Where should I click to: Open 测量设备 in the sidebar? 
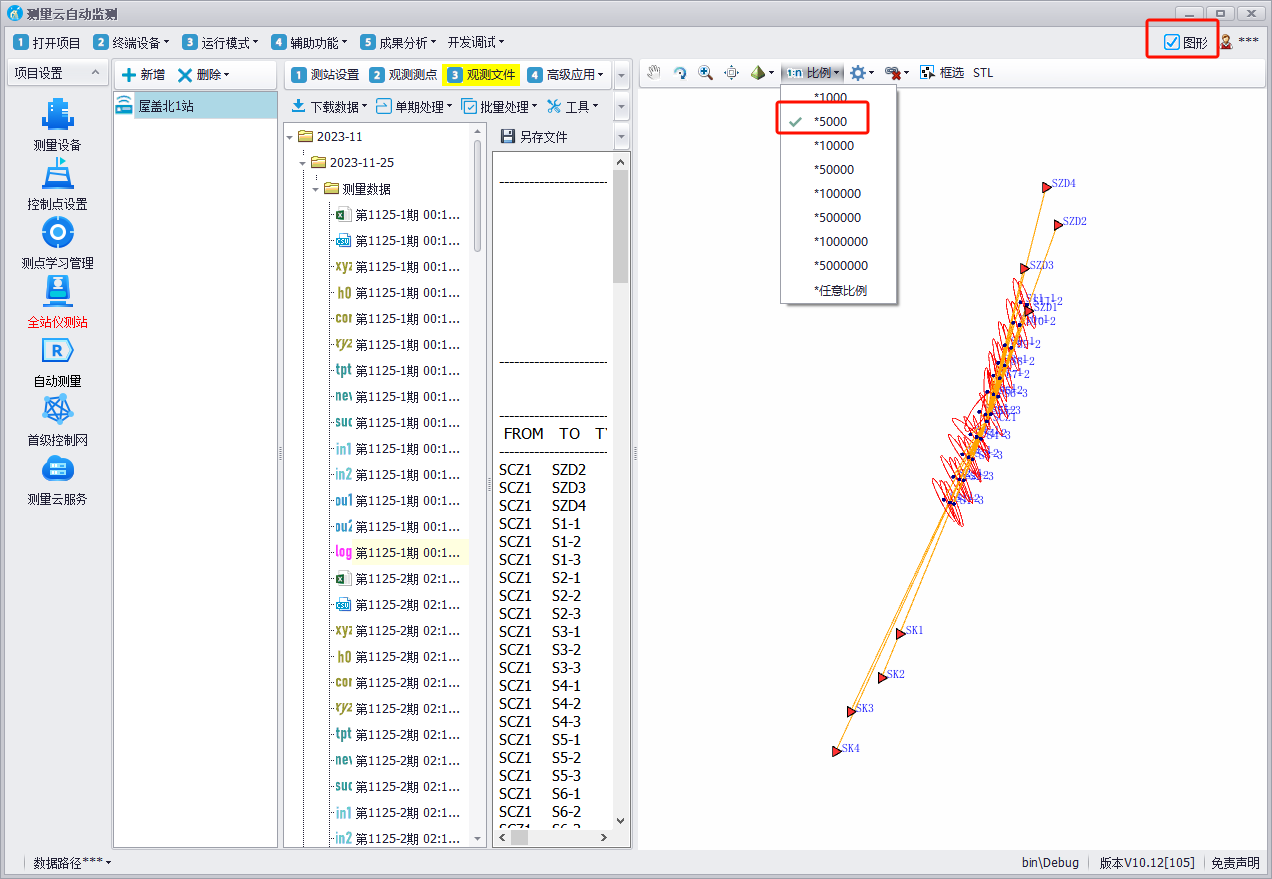point(57,126)
